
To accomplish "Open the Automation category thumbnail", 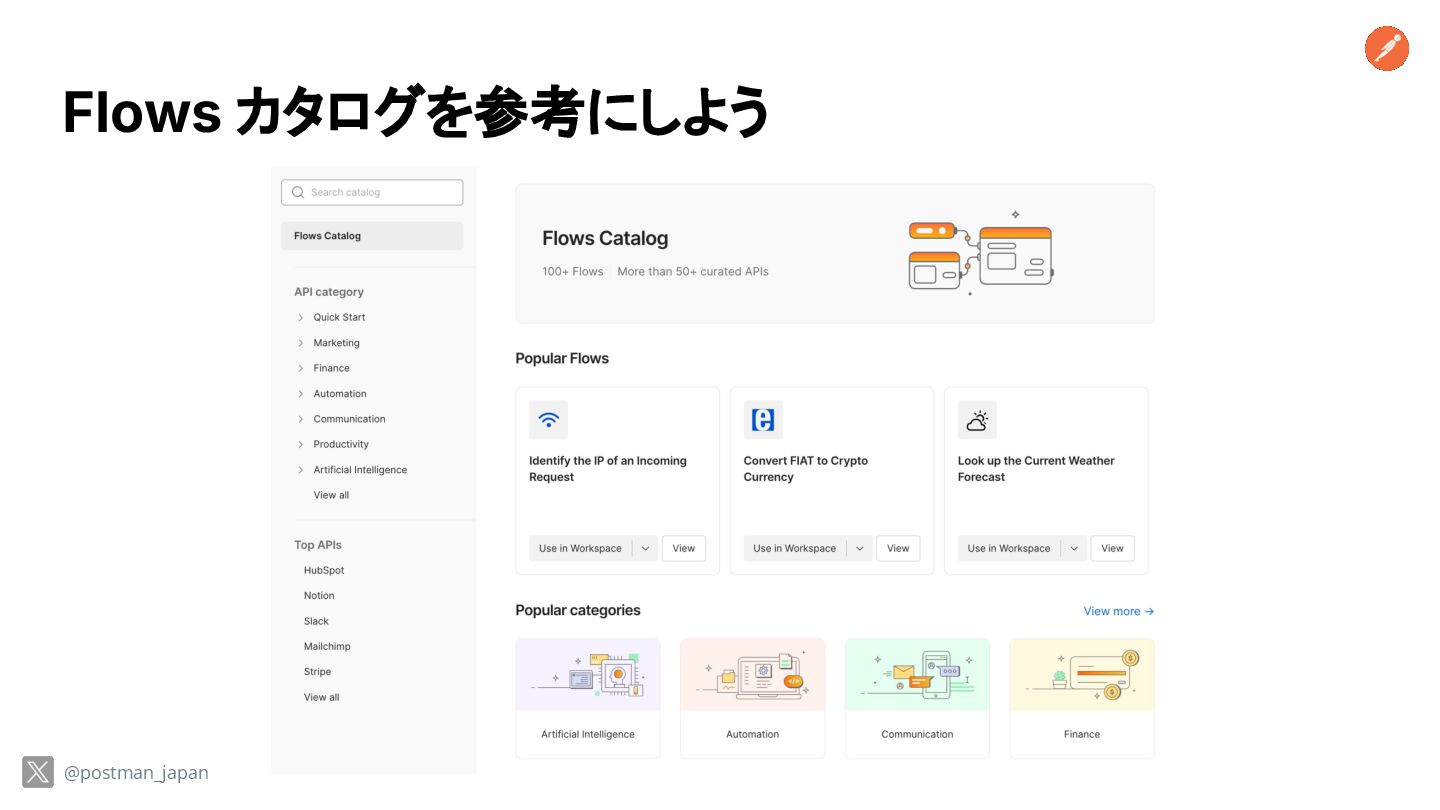I will [x=753, y=675].
